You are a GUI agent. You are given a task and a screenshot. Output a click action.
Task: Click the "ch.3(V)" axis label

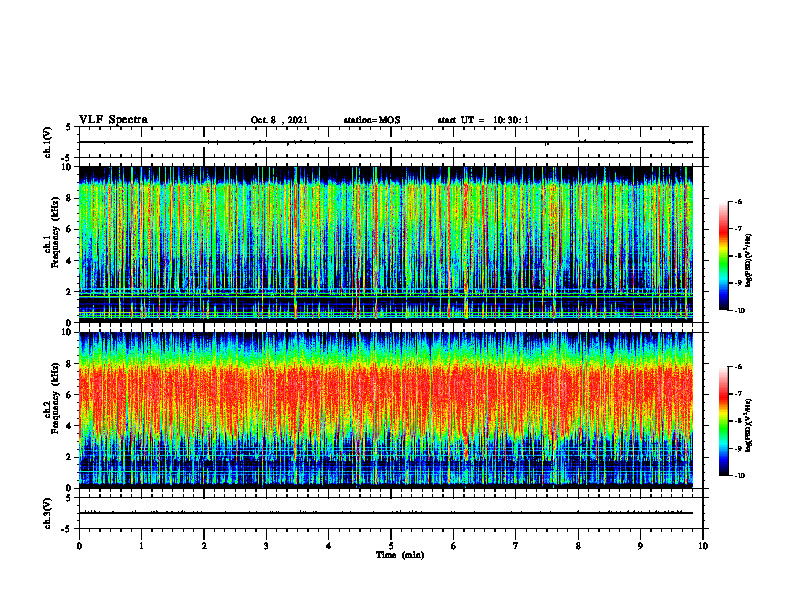tap(47, 513)
